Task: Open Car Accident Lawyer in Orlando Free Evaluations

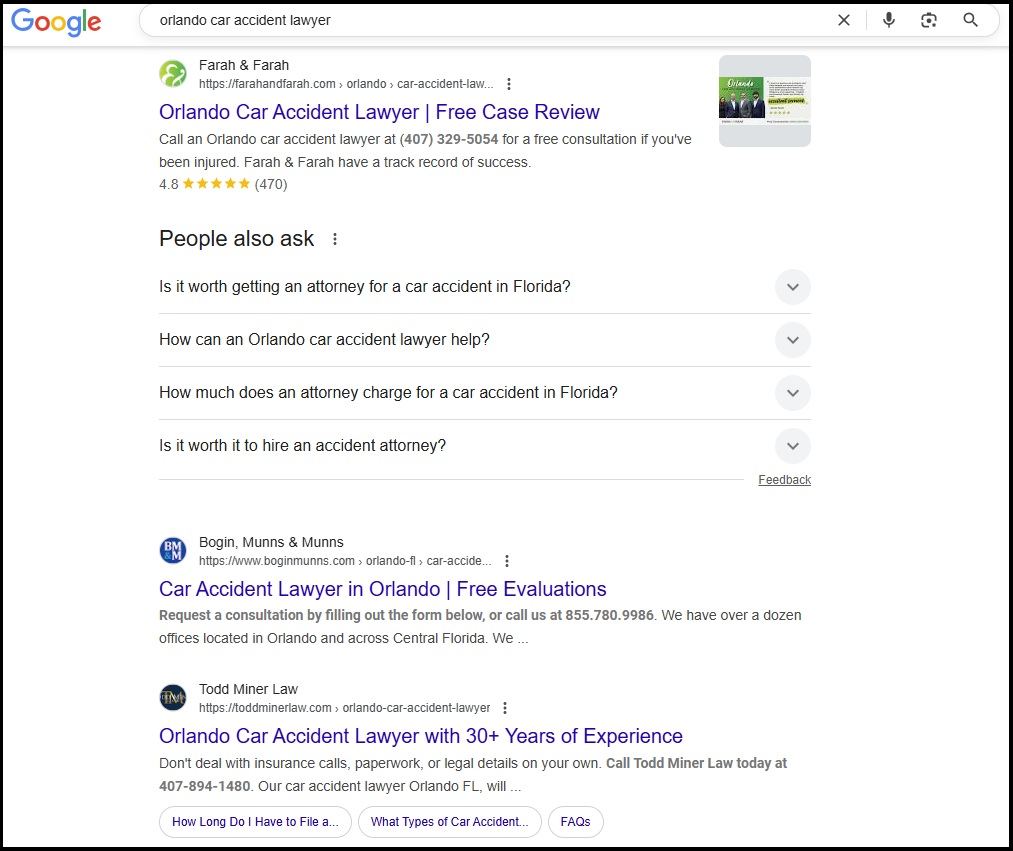Action: point(382,589)
